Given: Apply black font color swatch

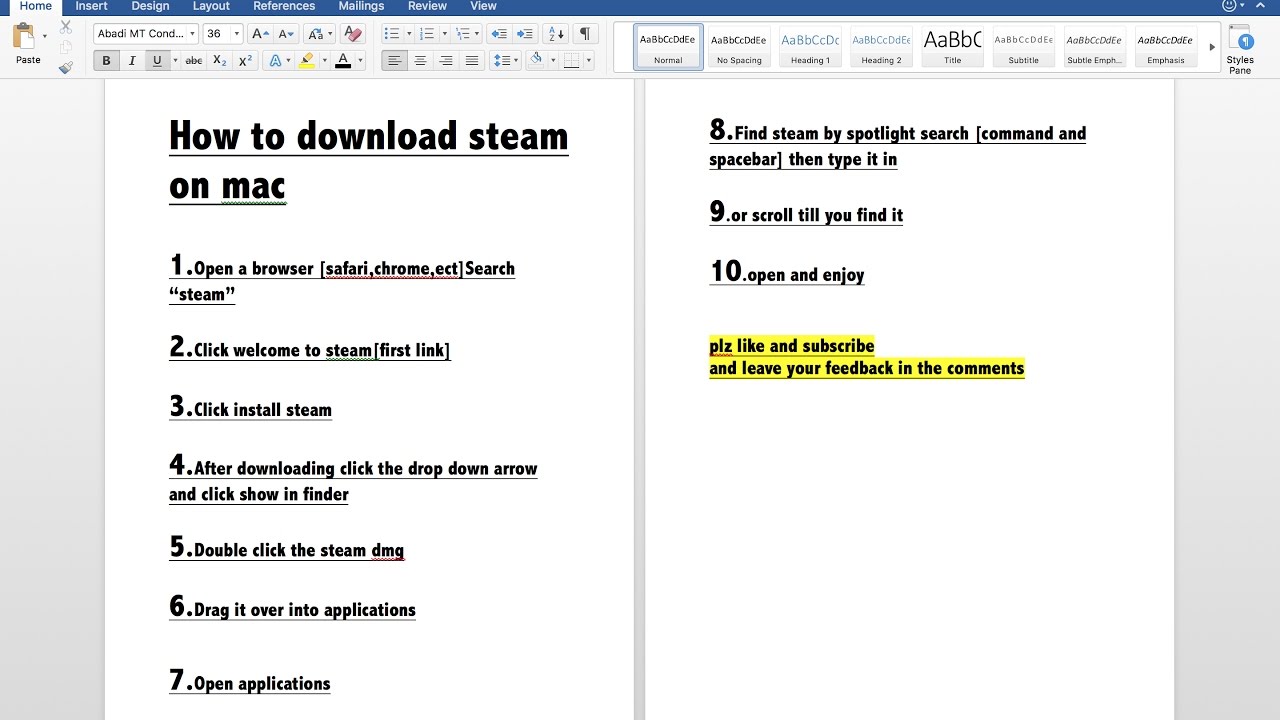Looking at the screenshot, I should (343, 61).
